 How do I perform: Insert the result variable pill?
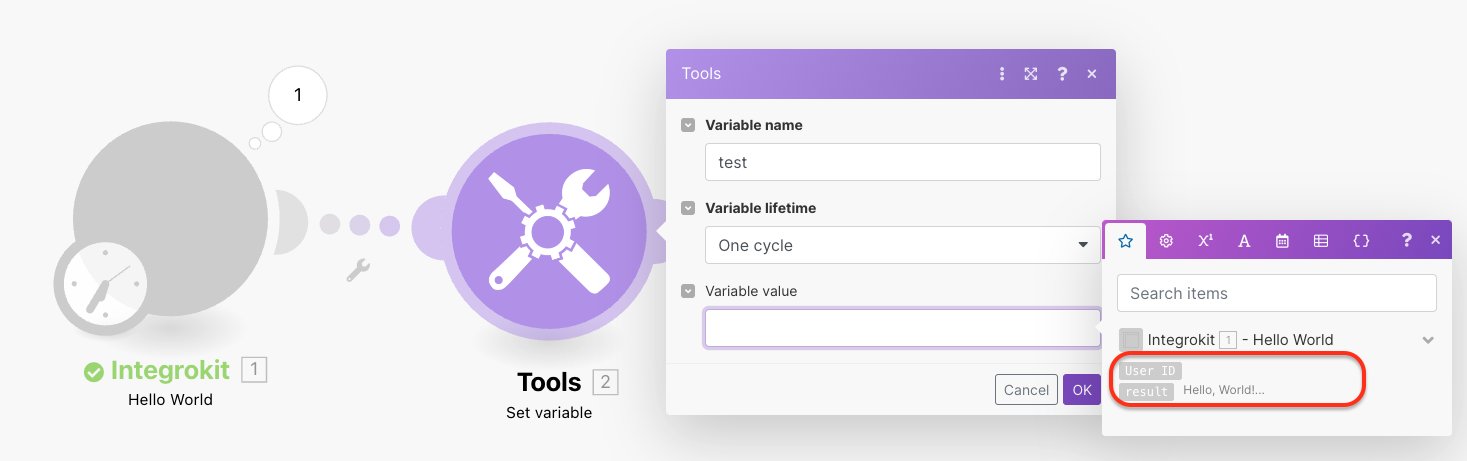[1146, 391]
